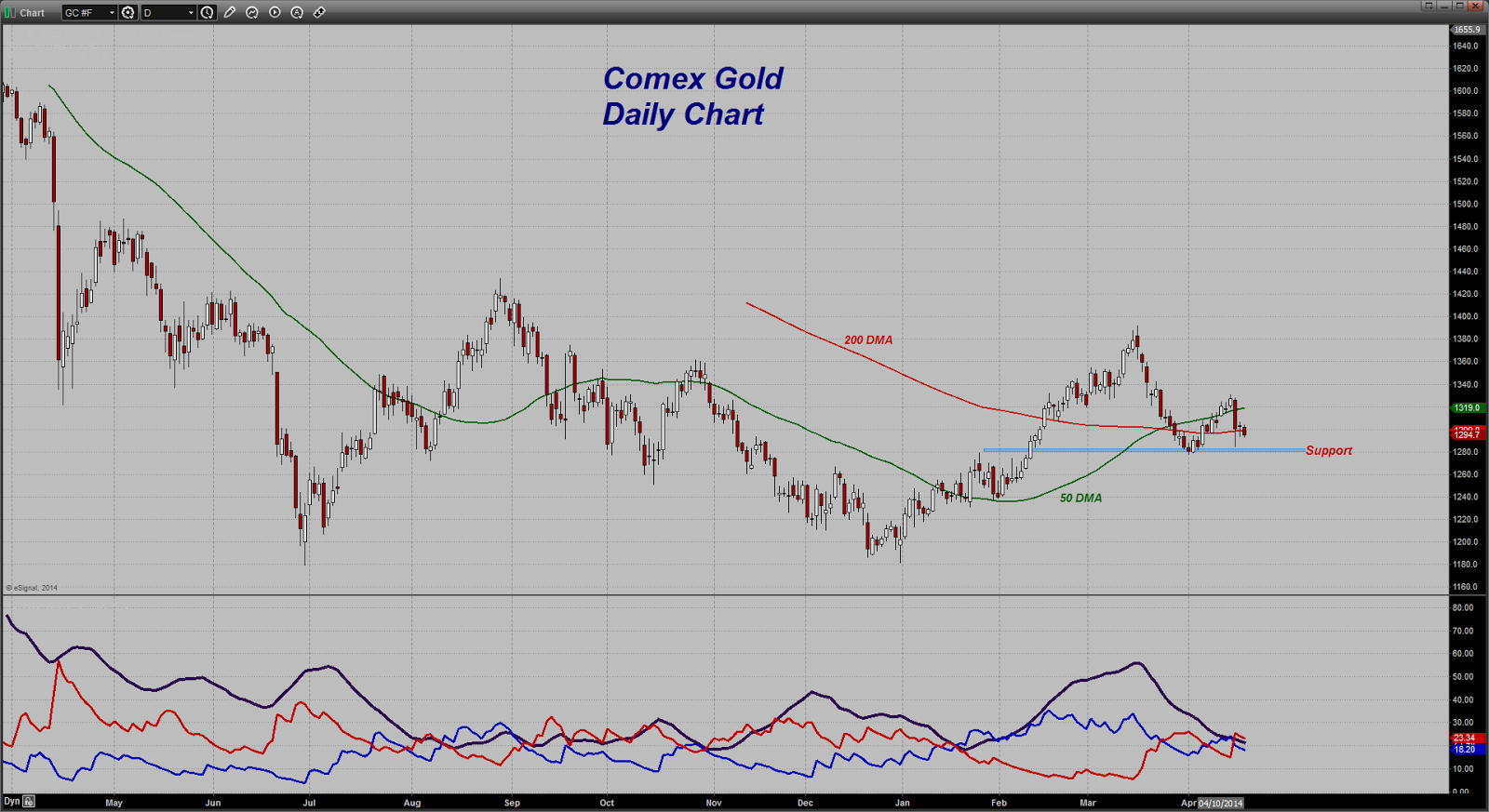This screenshot has width=1489, height=812.
Task: Click the Sep label on time axis
Action: 512,803
